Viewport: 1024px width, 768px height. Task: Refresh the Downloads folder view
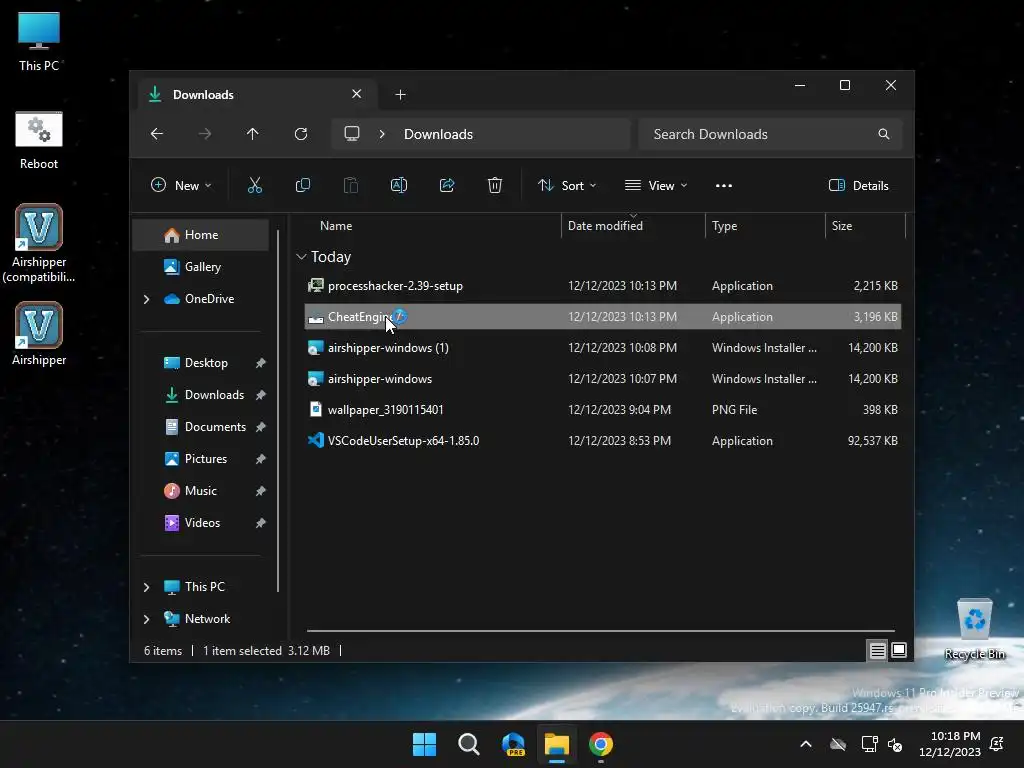click(300, 134)
